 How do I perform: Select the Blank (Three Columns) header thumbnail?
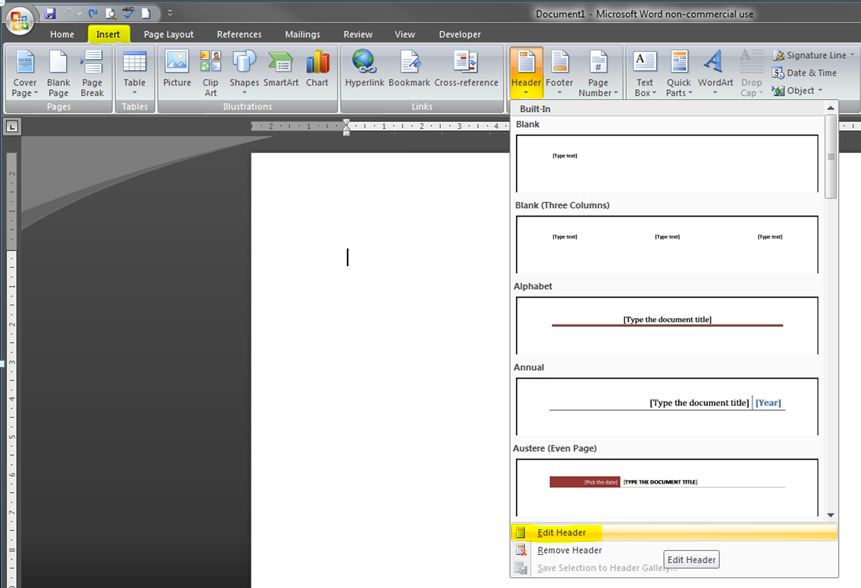[667, 244]
